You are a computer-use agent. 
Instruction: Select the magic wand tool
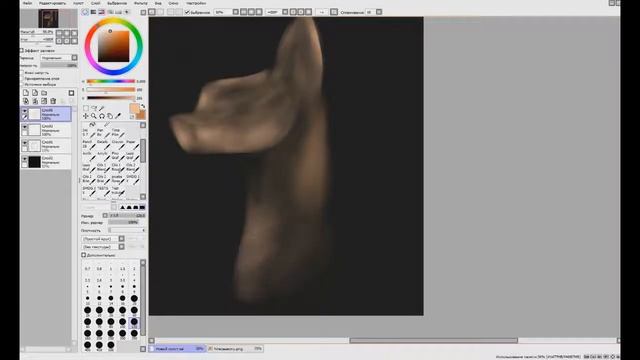(102, 108)
